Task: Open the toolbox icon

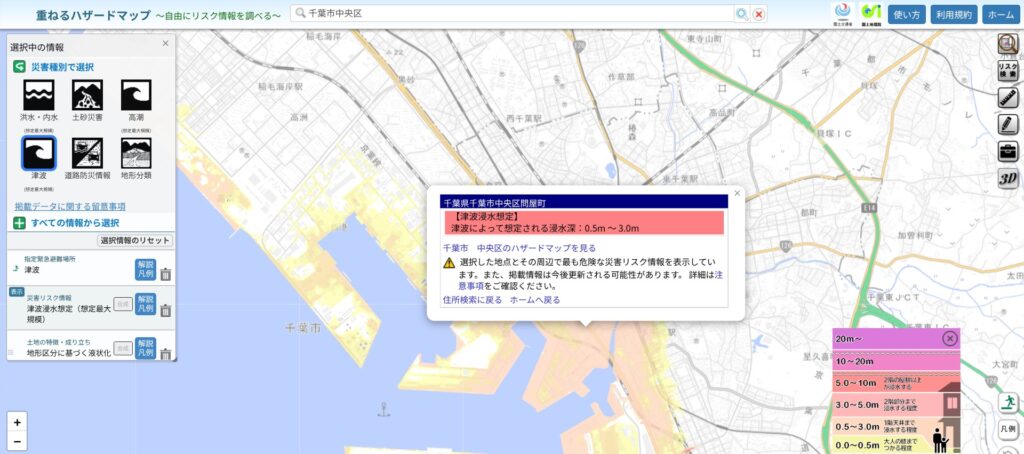Action: (1008, 151)
